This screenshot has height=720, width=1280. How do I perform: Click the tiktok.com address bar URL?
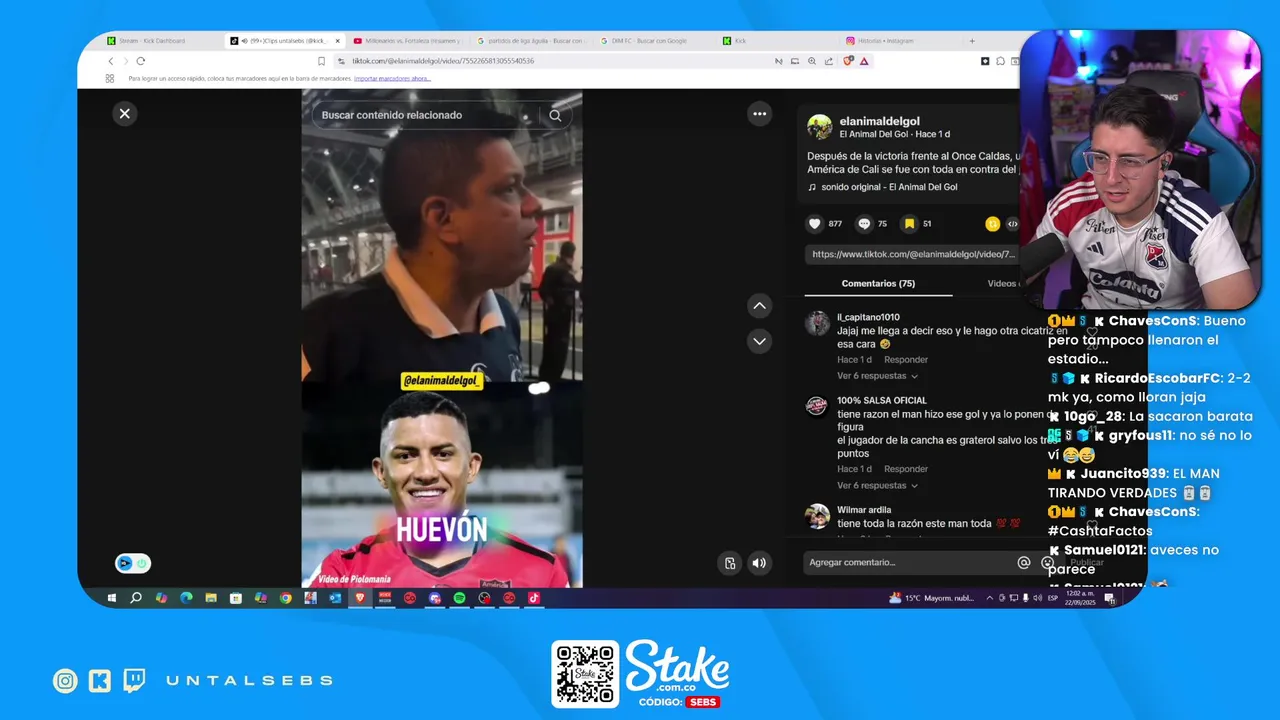pos(443,61)
